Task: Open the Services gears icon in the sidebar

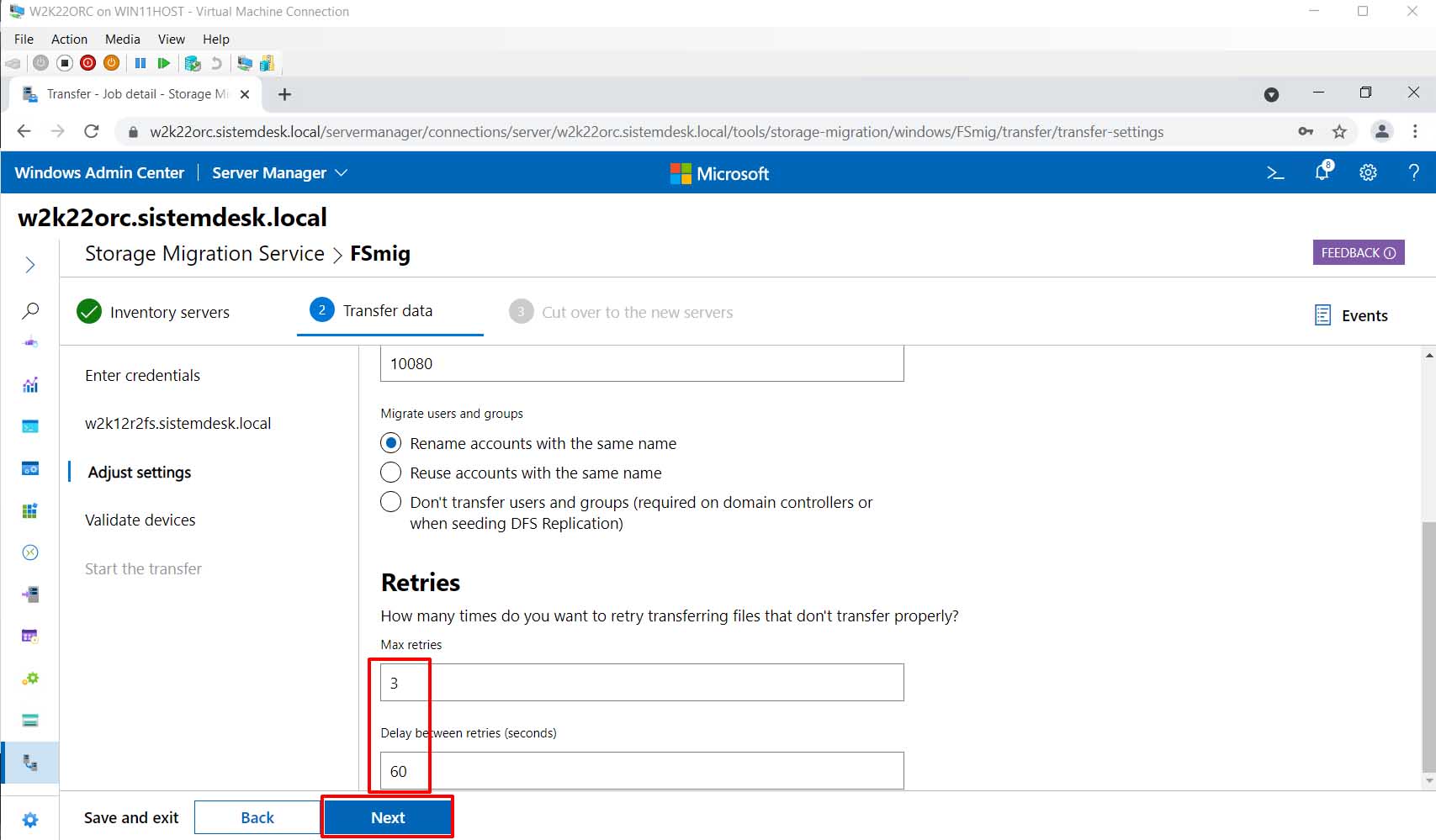Action: pyautogui.click(x=30, y=678)
